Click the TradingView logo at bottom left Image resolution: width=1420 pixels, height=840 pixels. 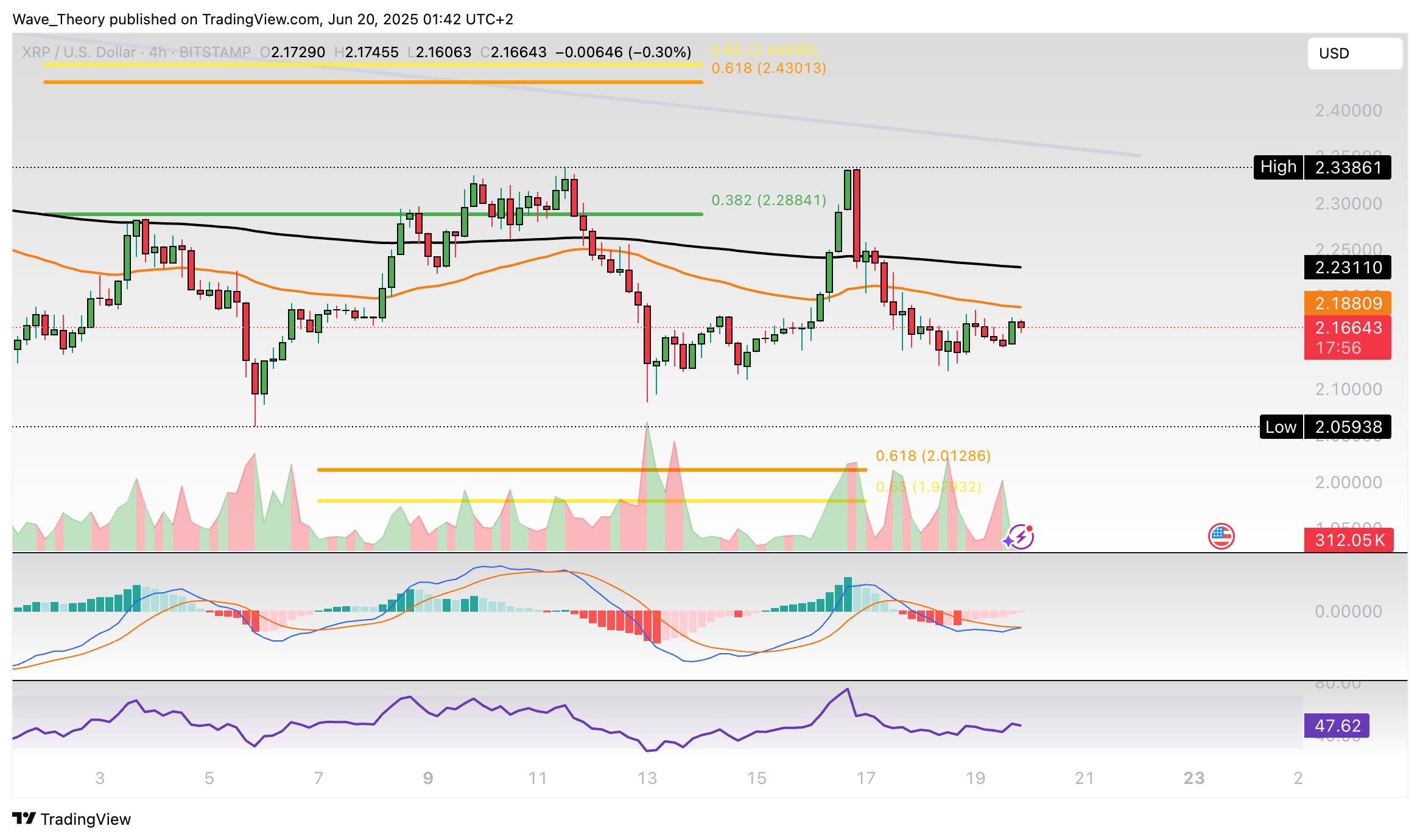[71, 819]
